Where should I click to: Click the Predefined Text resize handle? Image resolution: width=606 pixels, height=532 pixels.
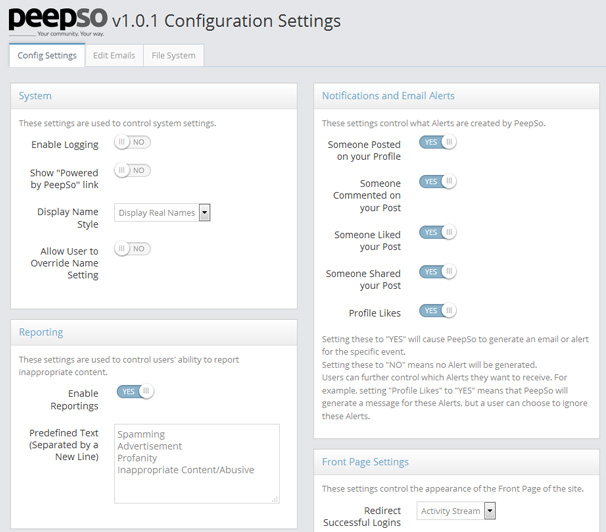point(275,499)
